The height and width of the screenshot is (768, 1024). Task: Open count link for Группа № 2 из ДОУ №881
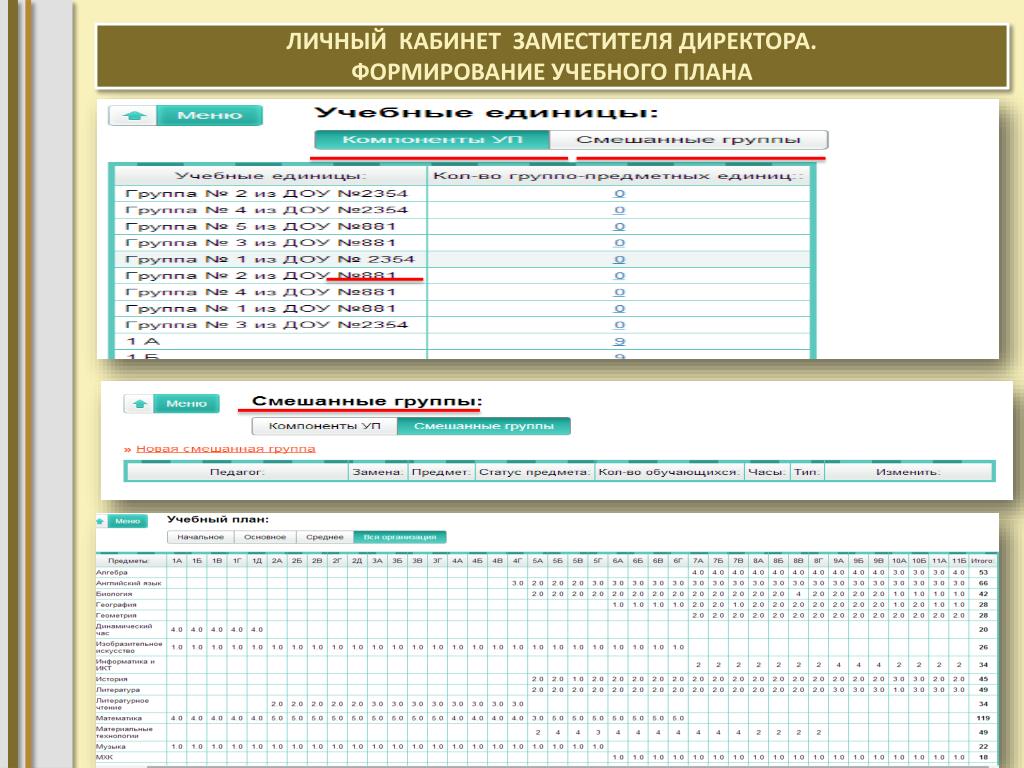[619, 276]
